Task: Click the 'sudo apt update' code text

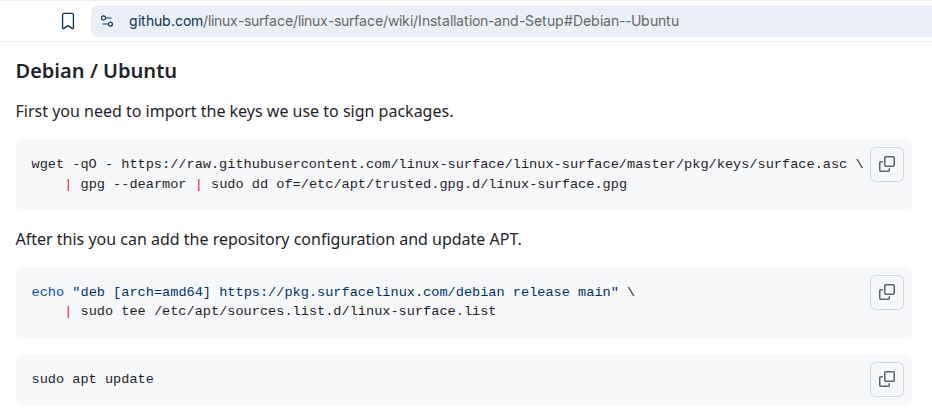Action: 92,379
